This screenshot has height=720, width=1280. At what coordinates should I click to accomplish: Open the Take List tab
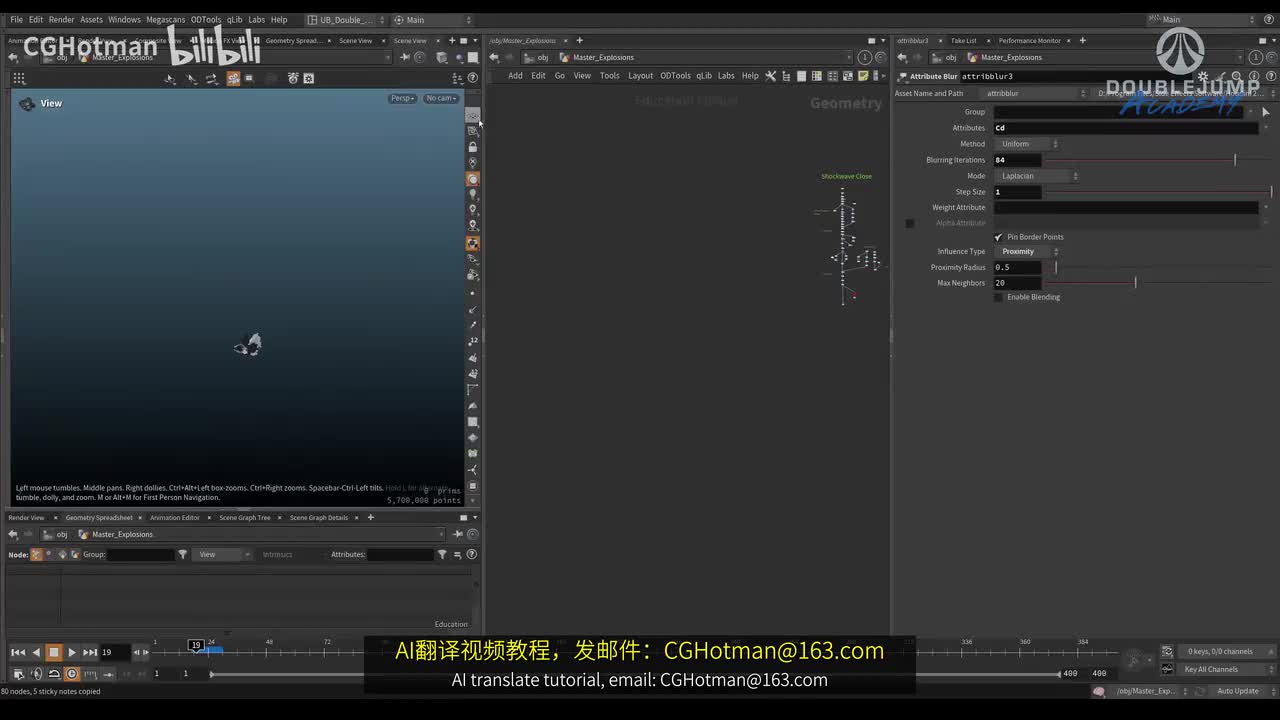[964, 41]
